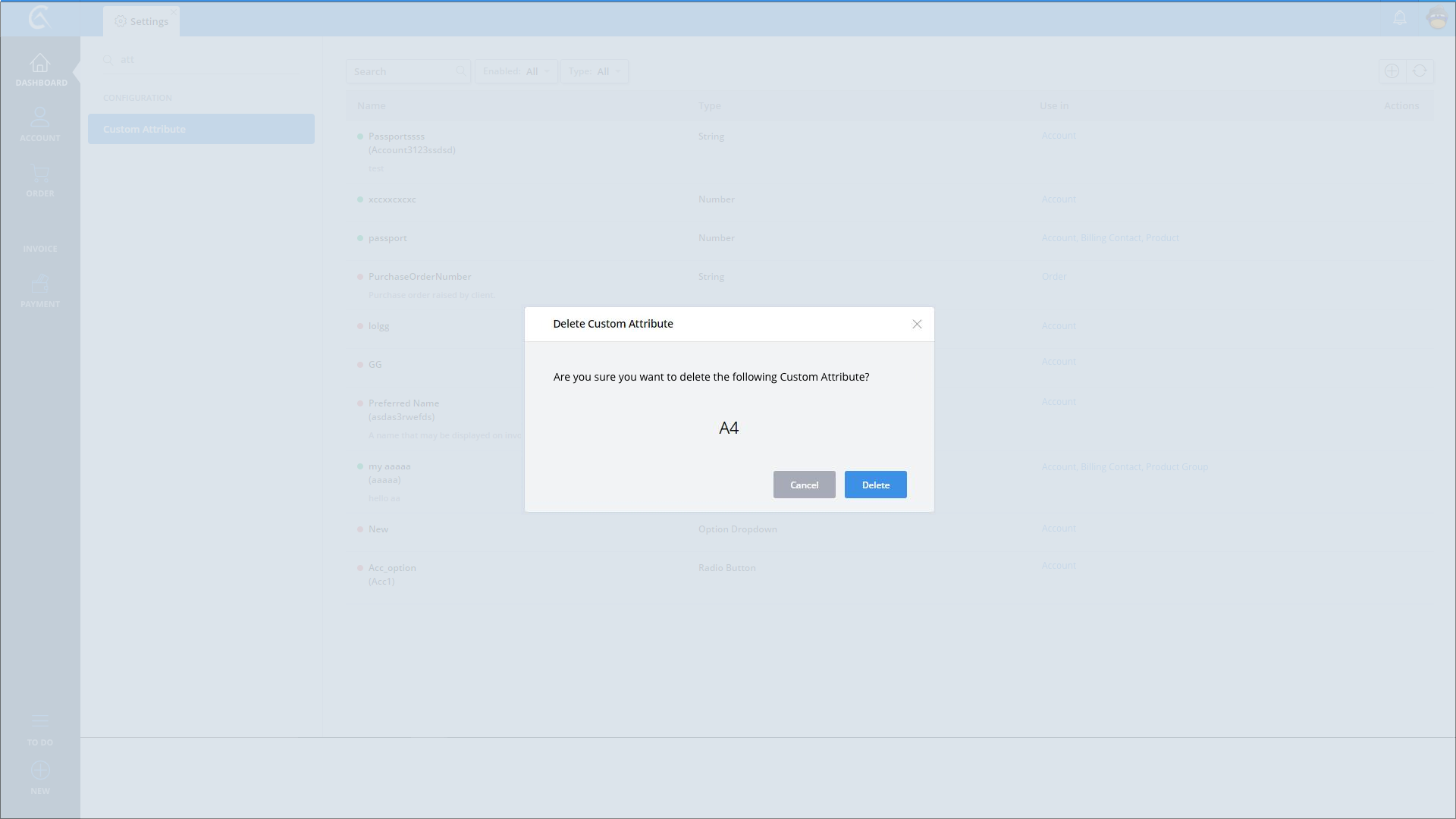The image size is (1456, 819).
Task: Click the Dashboard home icon
Action: [40, 64]
